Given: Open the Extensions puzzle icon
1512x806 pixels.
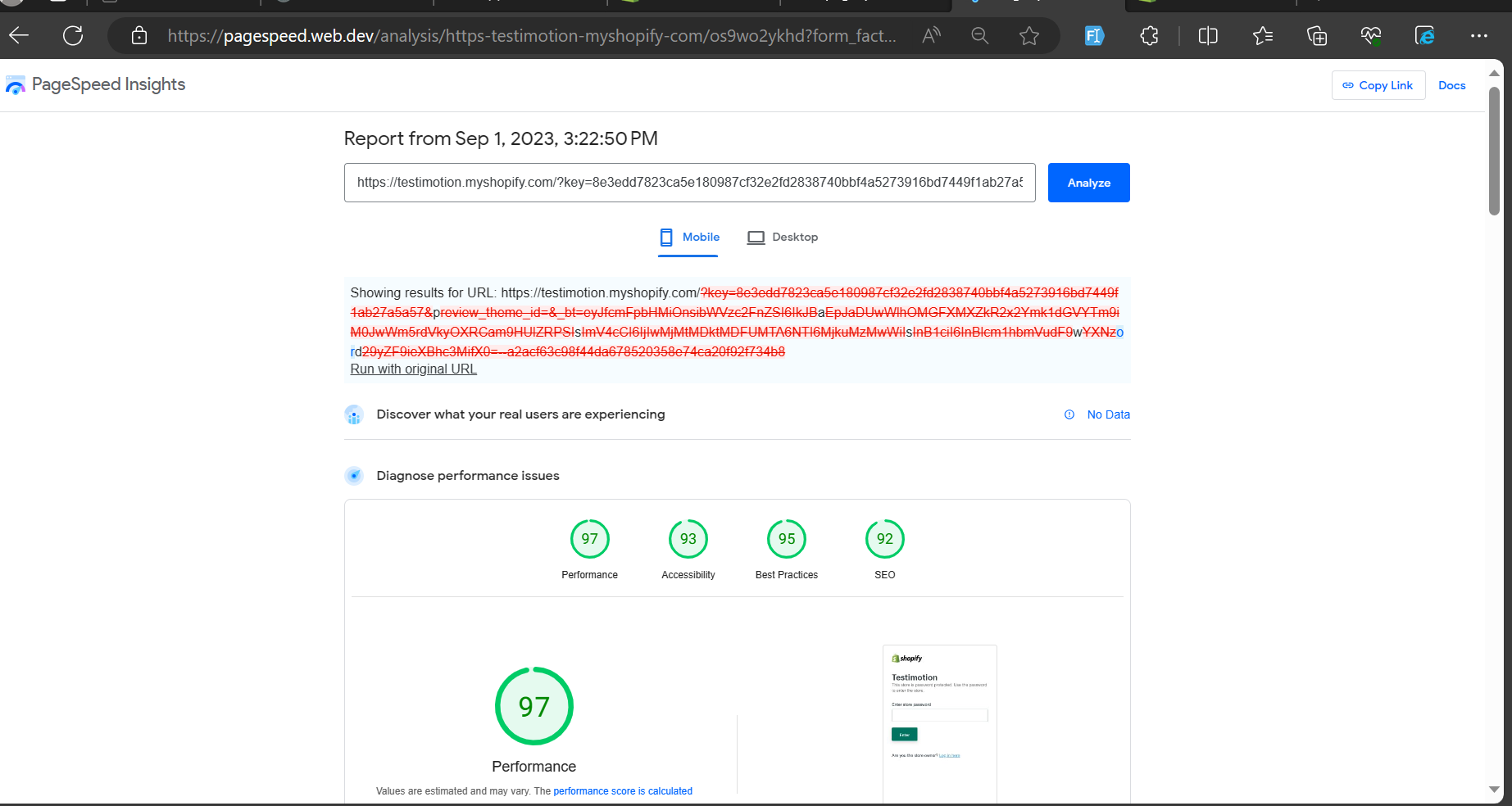Looking at the screenshot, I should point(1150,35).
